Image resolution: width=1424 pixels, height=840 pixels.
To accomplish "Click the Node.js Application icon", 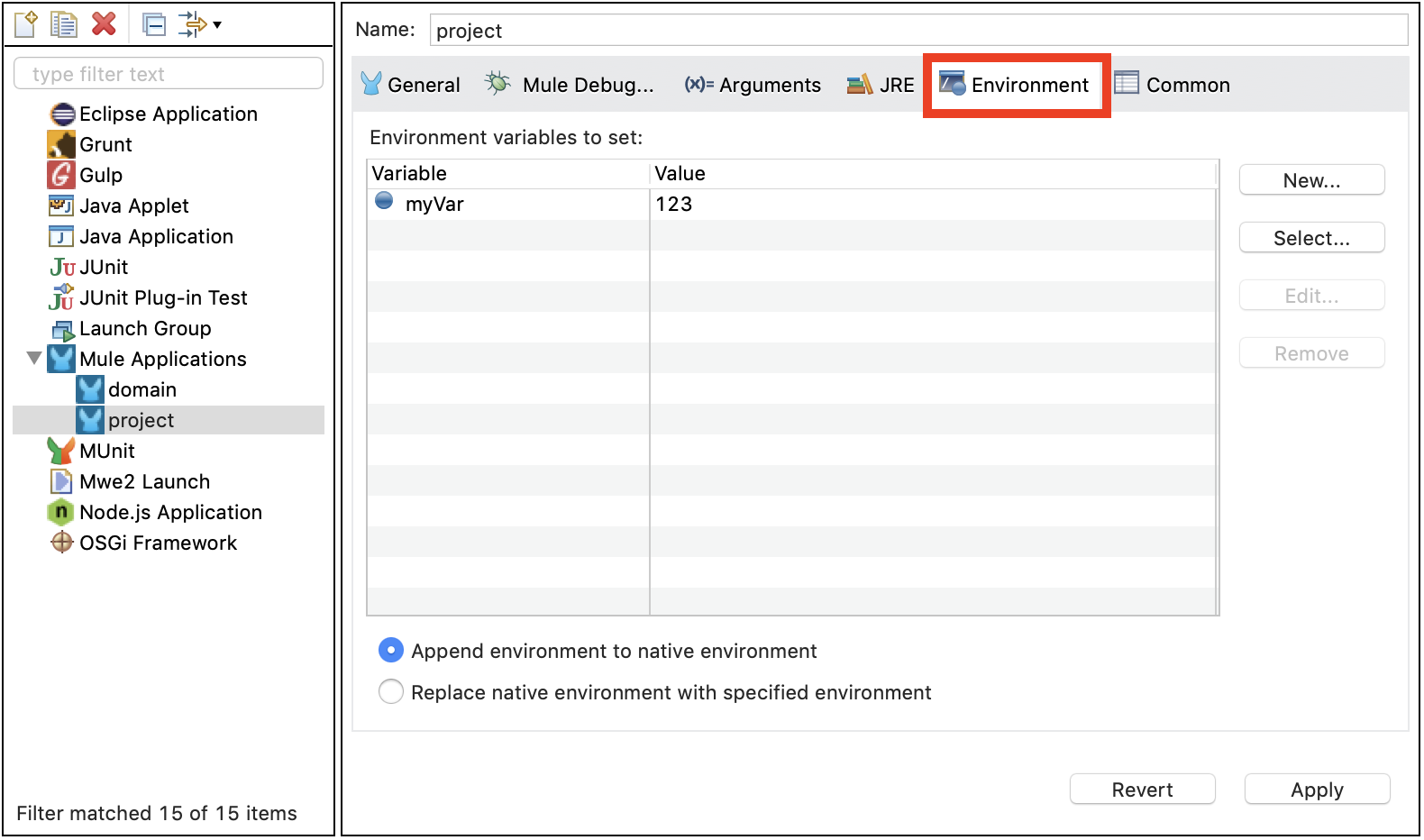I will [x=60, y=512].
